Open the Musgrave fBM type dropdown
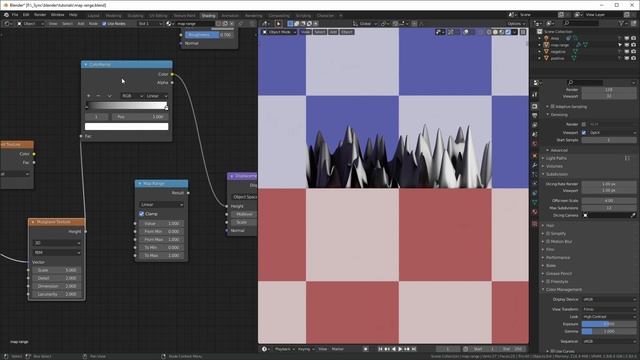Viewport: 640px width, 360px height. (x=57, y=253)
